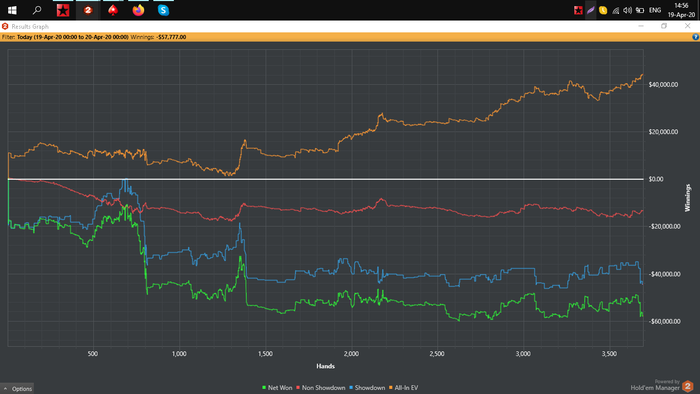The width and height of the screenshot is (700, 394).
Task: Click the red star tray icon
Action: pyautogui.click(x=578, y=10)
